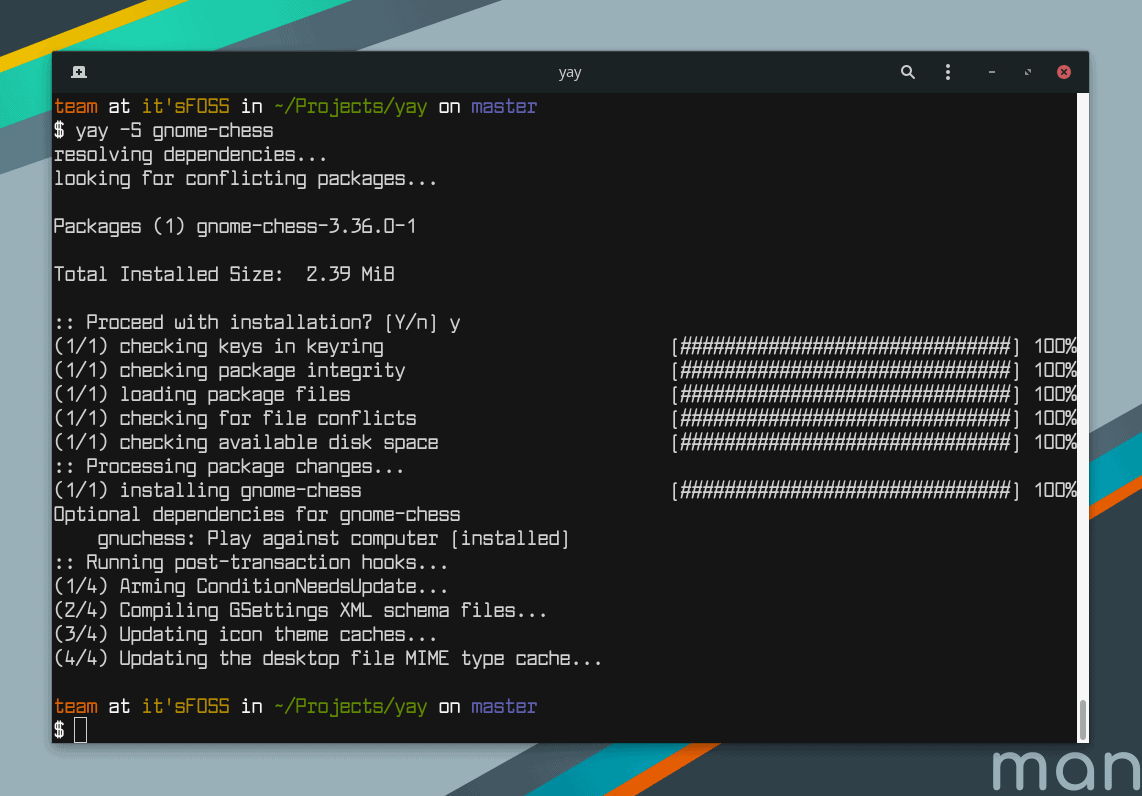The height and width of the screenshot is (796, 1142).
Task: Click the 'Packages (1) gnome-chess-3.36.0-1' line
Action: point(235,227)
